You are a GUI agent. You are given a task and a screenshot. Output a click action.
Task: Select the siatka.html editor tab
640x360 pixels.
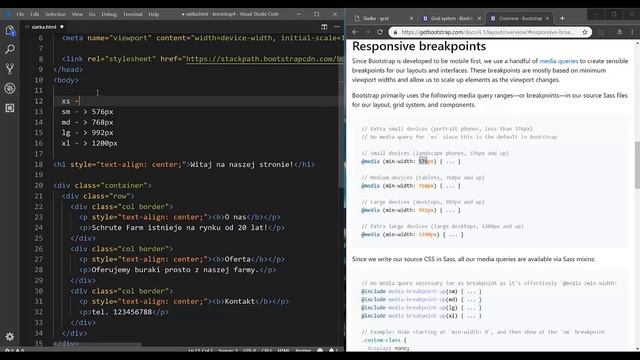(x=44, y=27)
